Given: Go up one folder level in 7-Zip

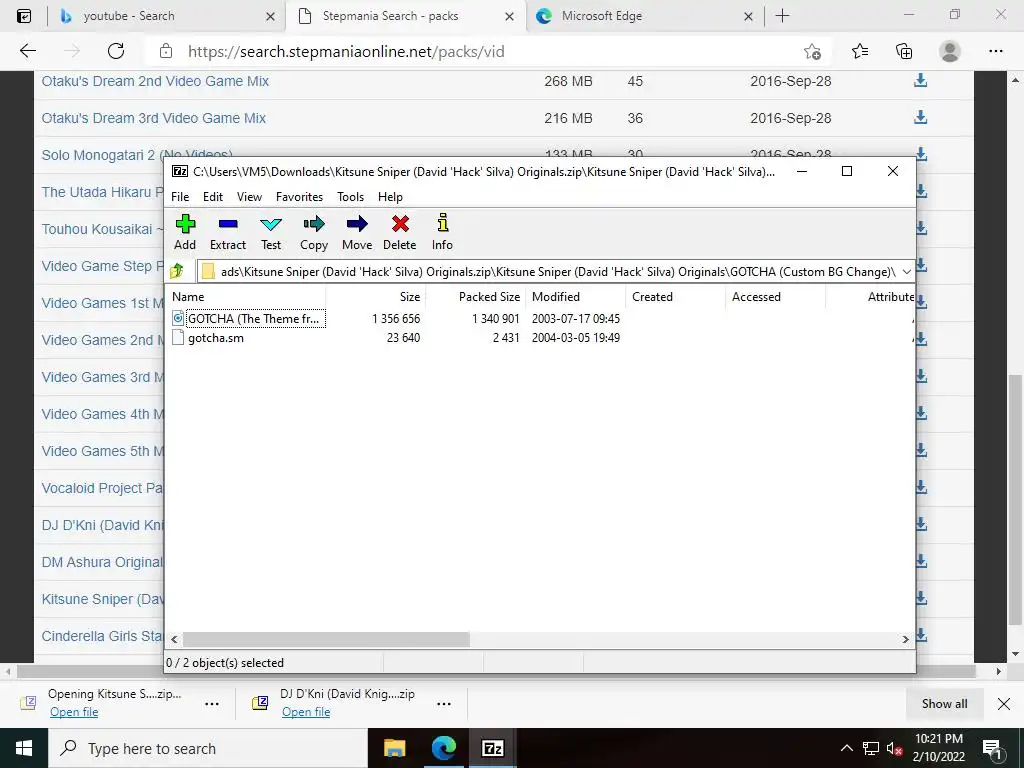Looking at the screenshot, I should (x=177, y=271).
